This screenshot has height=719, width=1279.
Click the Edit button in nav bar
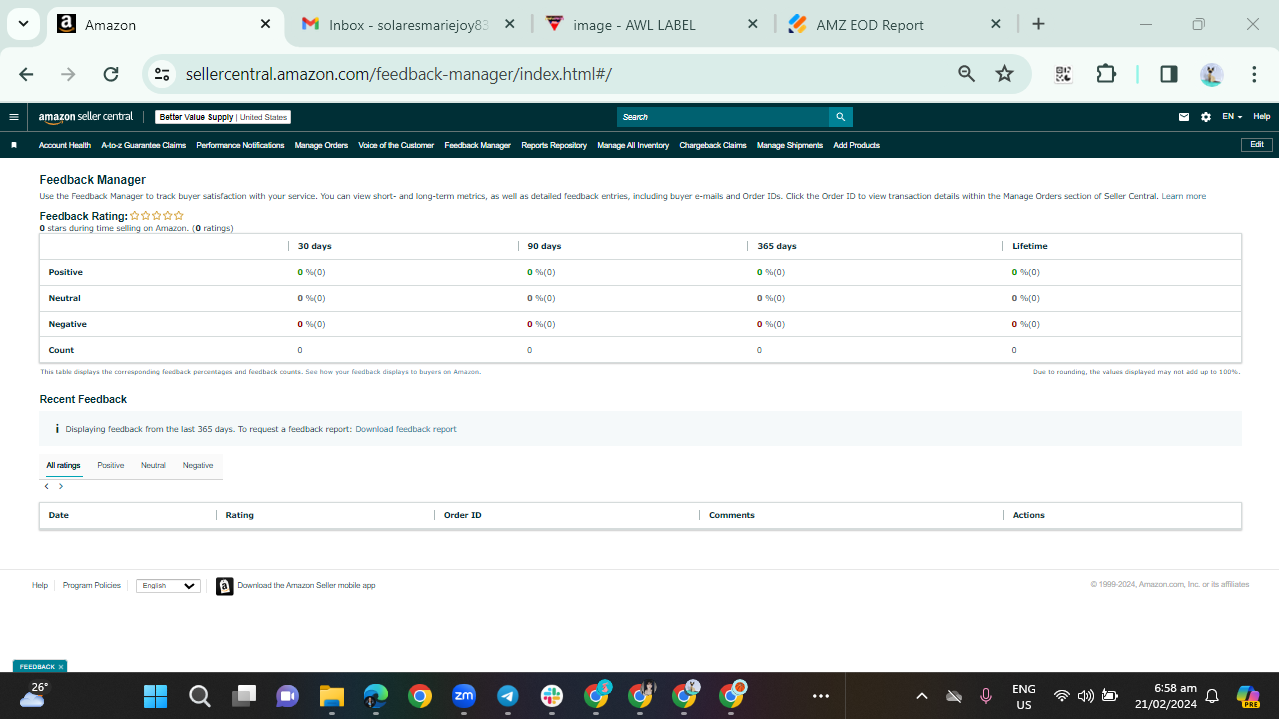(x=1257, y=145)
